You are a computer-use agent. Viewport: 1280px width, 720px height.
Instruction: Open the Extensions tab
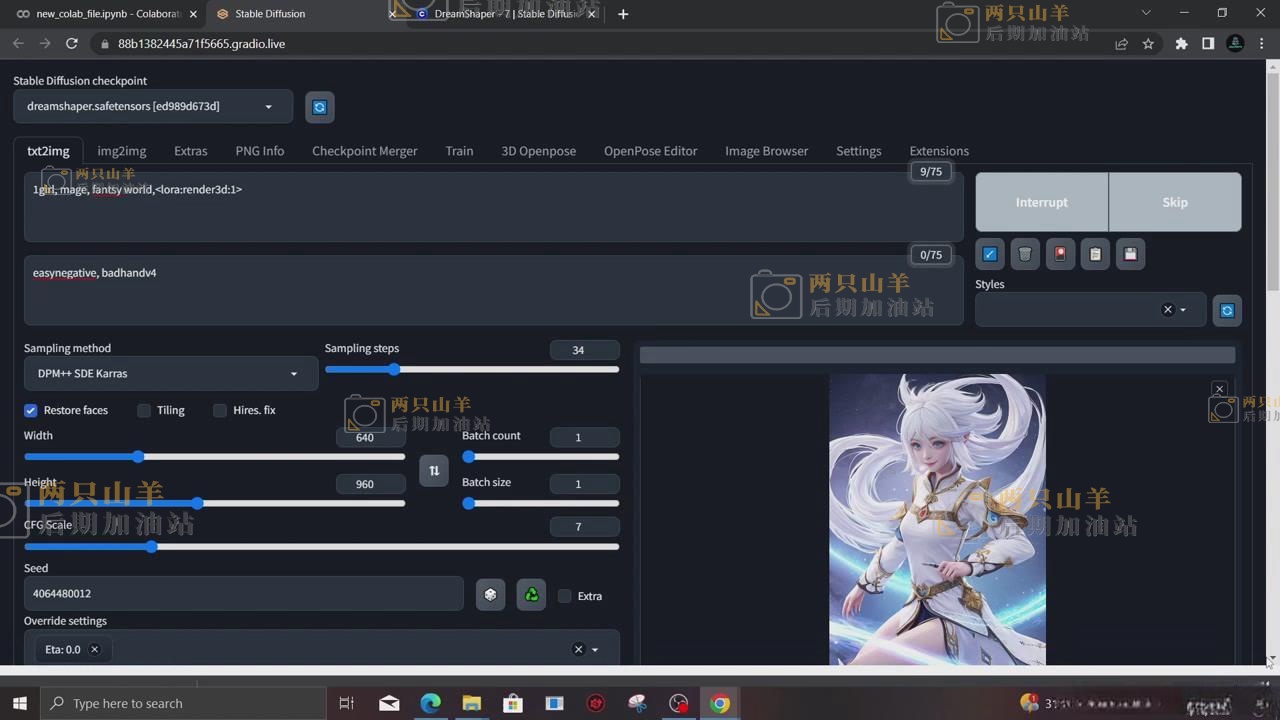tap(938, 151)
